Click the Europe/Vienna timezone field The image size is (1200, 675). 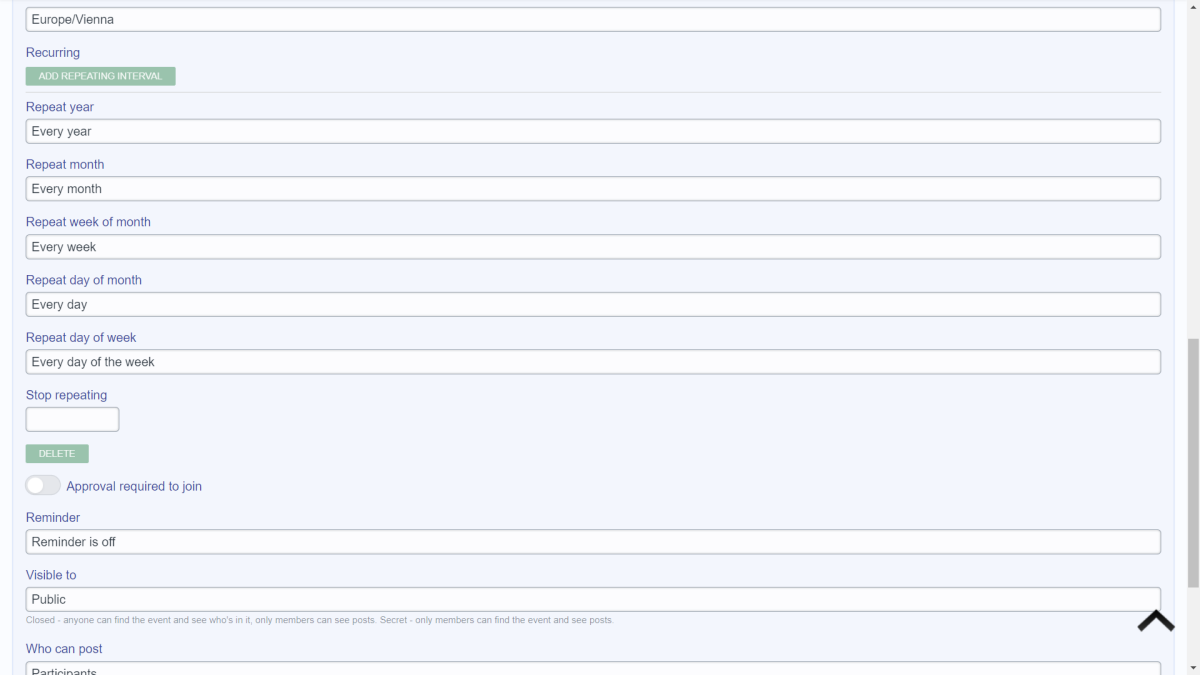[593, 19]
